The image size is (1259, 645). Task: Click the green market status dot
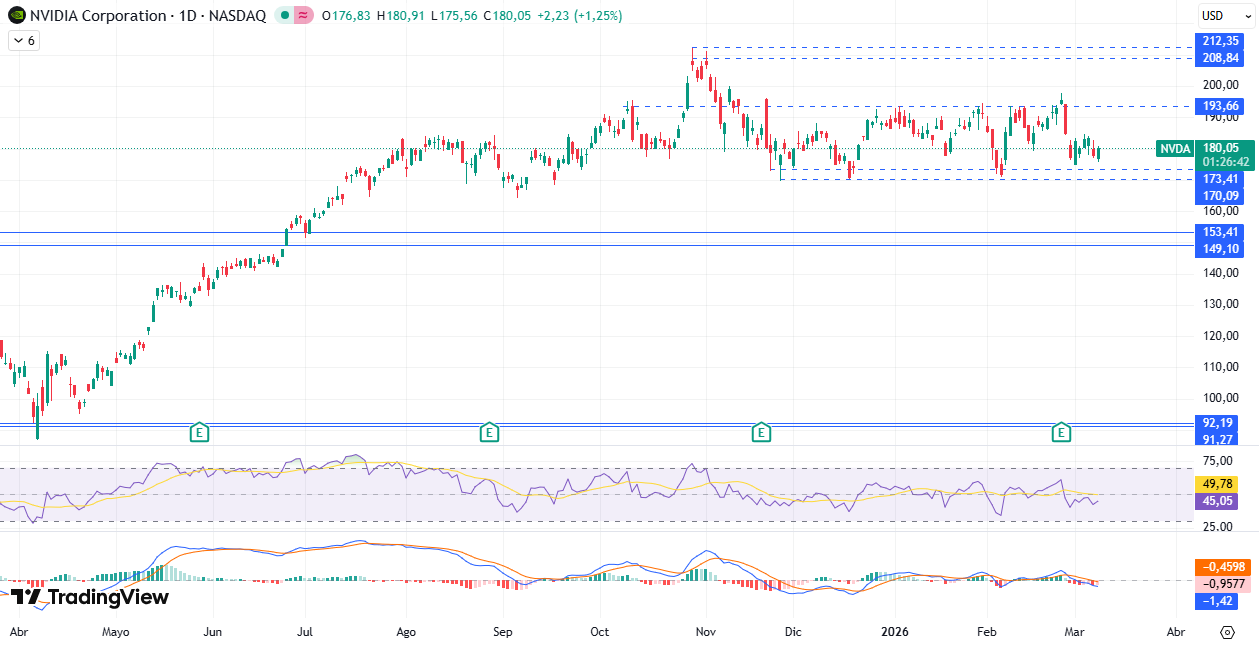[x=285, y=16]
